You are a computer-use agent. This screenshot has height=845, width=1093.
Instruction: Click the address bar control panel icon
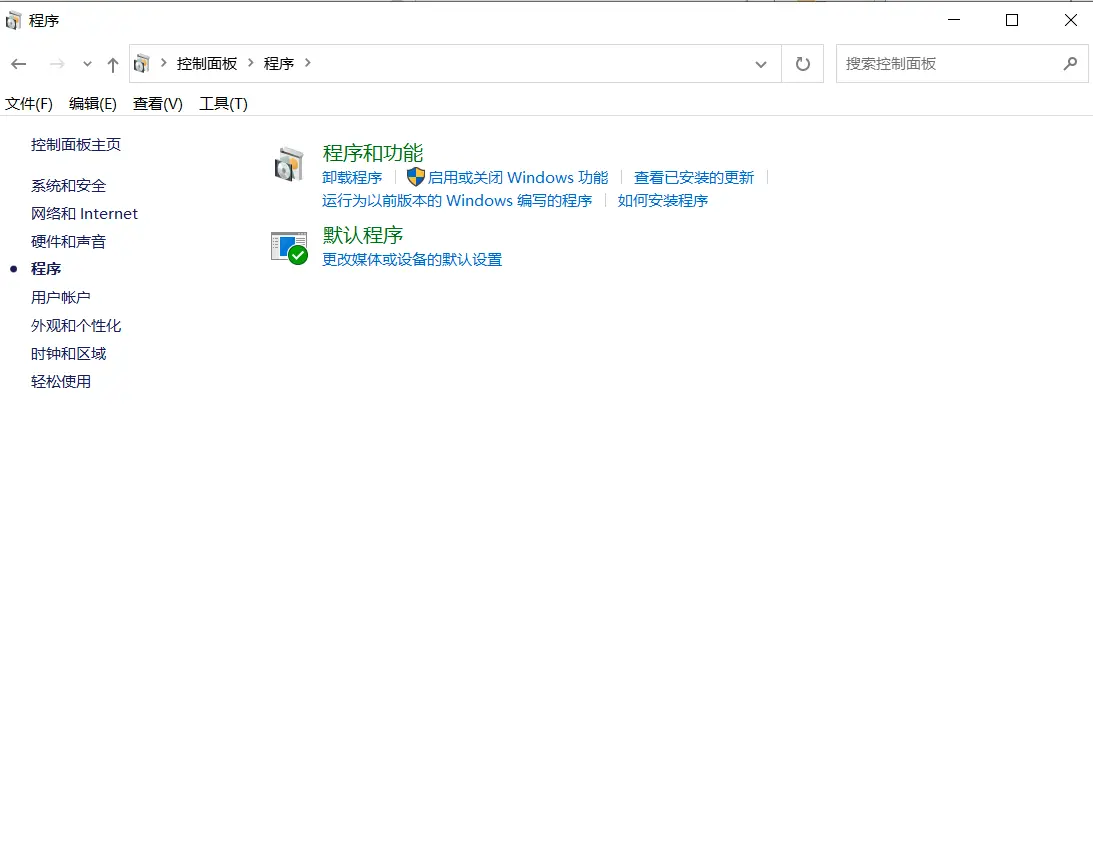pos(142,63)
